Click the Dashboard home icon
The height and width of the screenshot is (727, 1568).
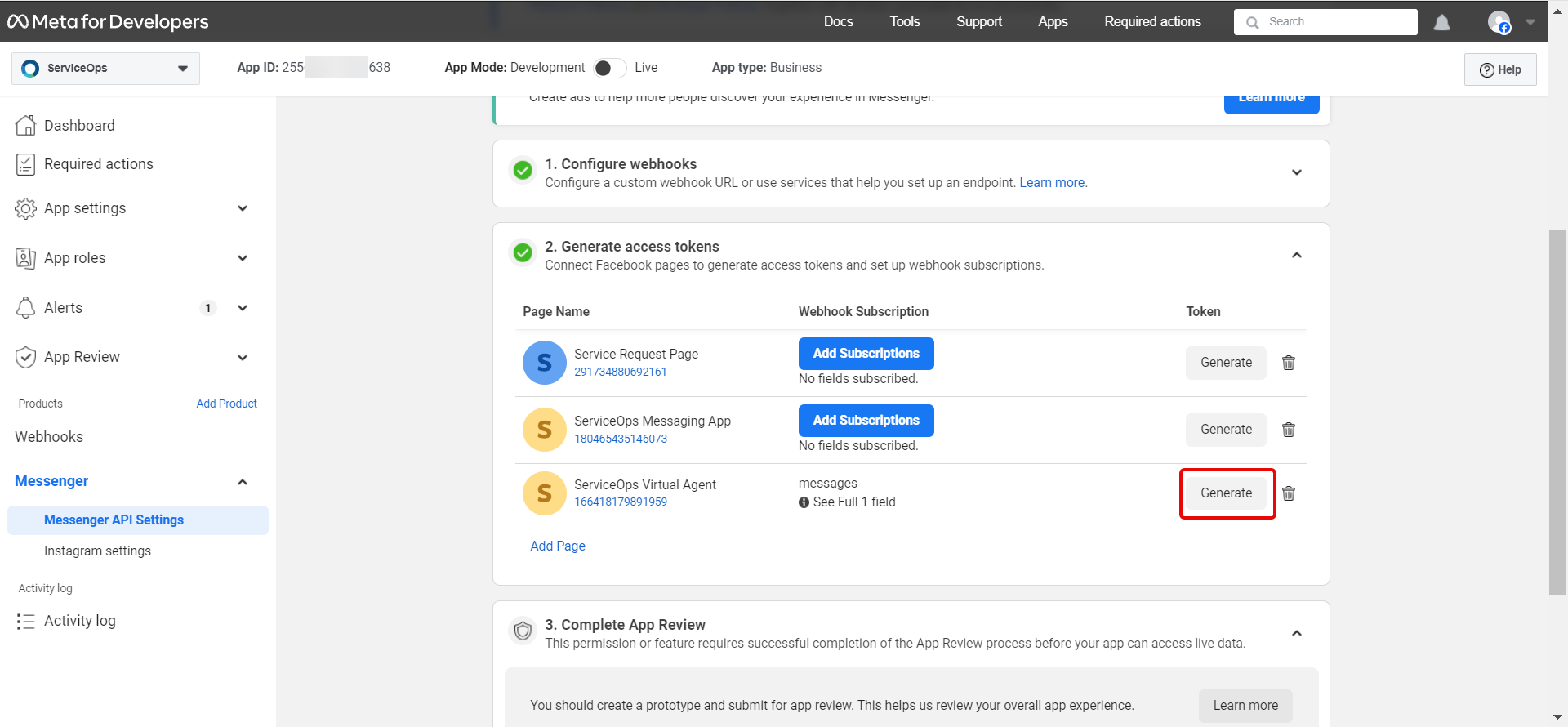26,125
